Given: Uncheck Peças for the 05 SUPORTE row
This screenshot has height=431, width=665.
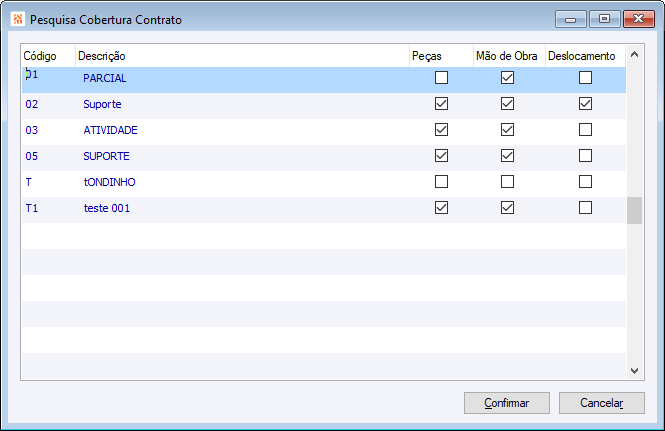Looking at the screenshot, I should point(441,156).
